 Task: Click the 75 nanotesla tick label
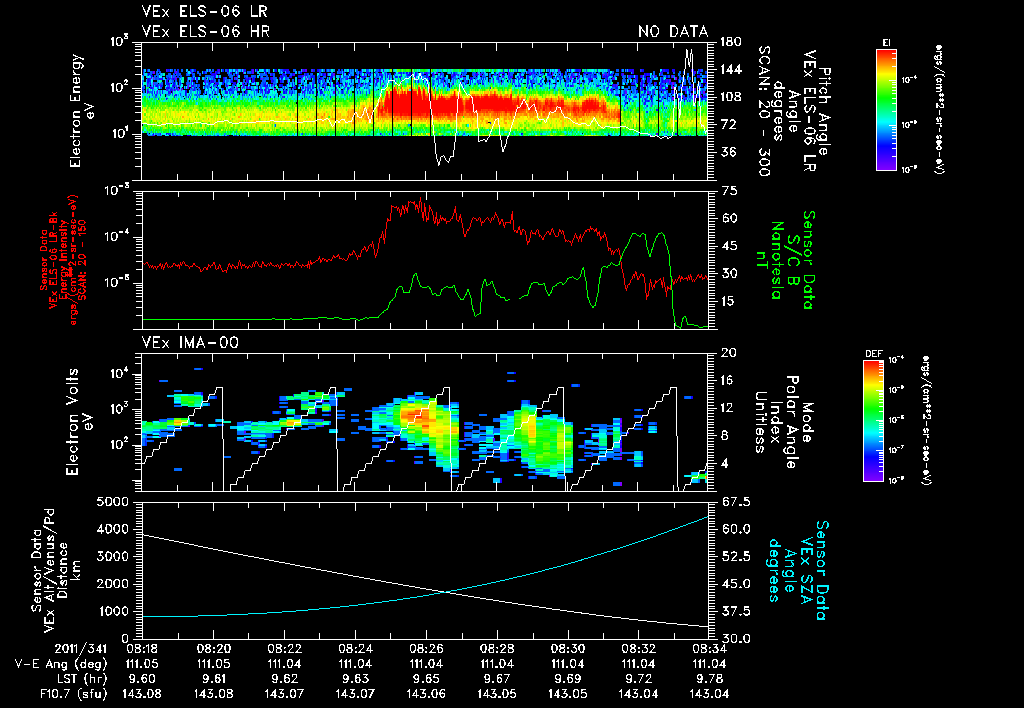(x=727, y=191)
